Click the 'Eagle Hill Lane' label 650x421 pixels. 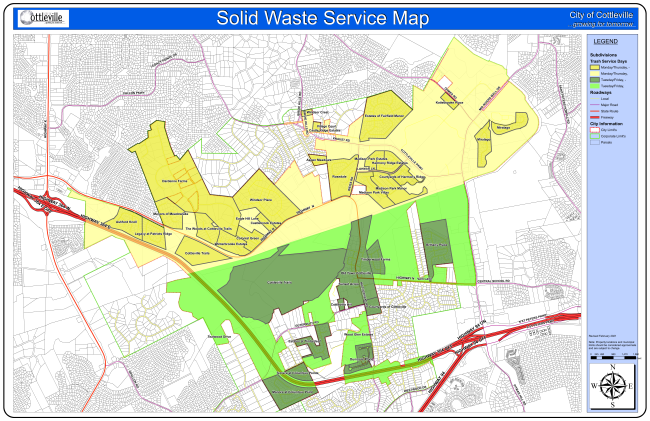[x=247, y=219]
